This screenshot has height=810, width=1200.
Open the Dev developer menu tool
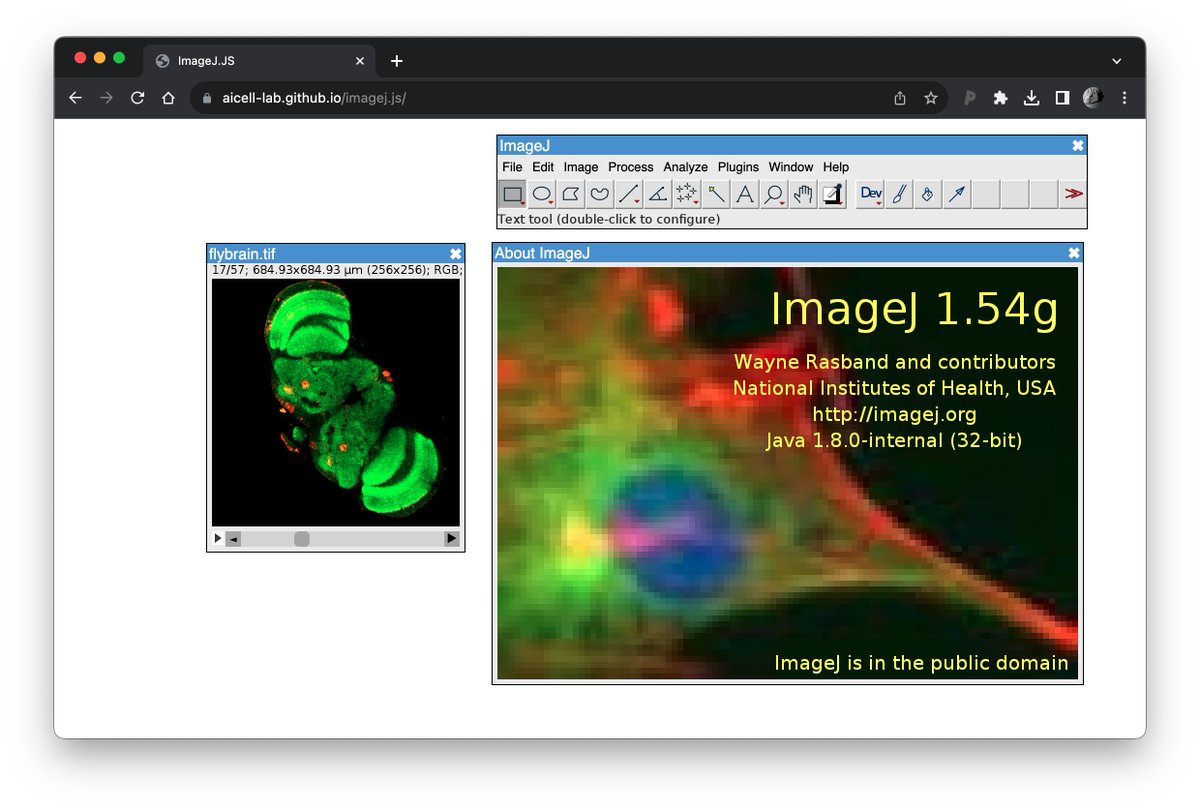tap(871, 194)
